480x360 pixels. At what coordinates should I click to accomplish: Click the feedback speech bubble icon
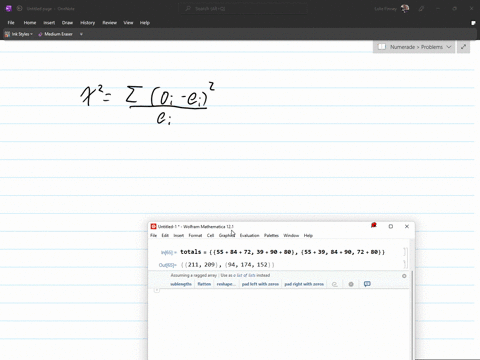coord(367,284)
